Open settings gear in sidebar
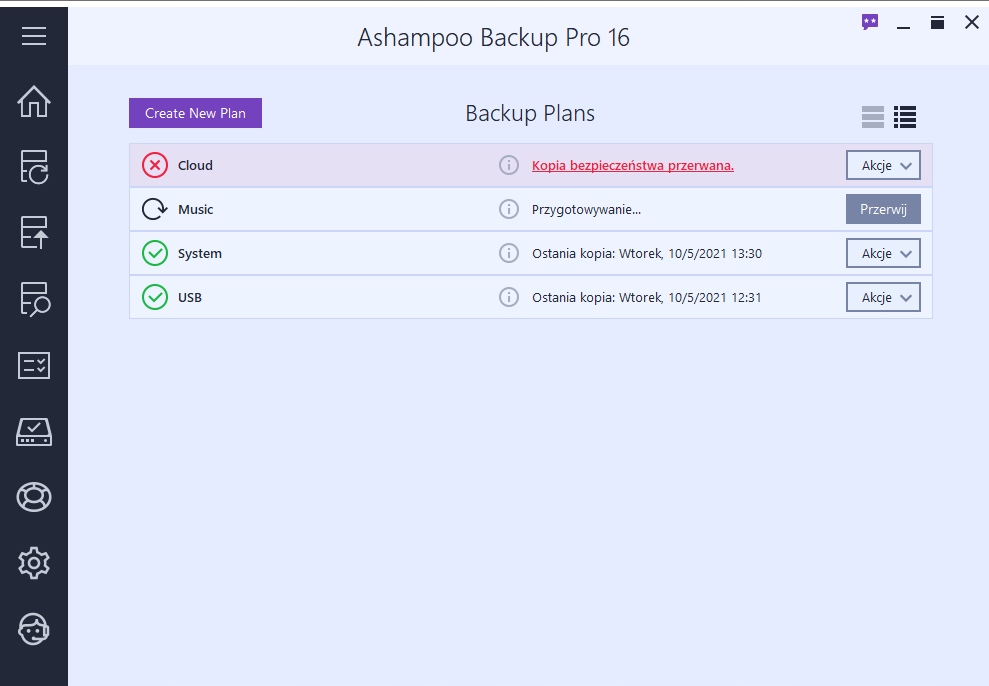The width and height of the screenshot is (989, 686). tap(34, 563)
